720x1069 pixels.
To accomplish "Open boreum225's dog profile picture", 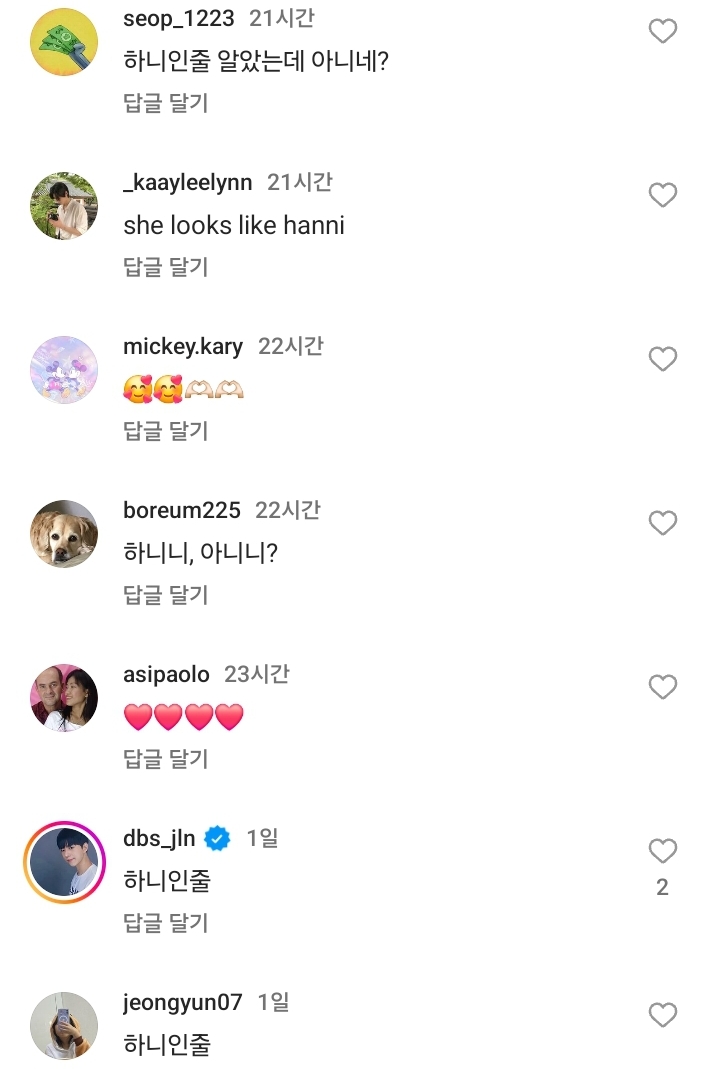I will click(x=64, y=534).
